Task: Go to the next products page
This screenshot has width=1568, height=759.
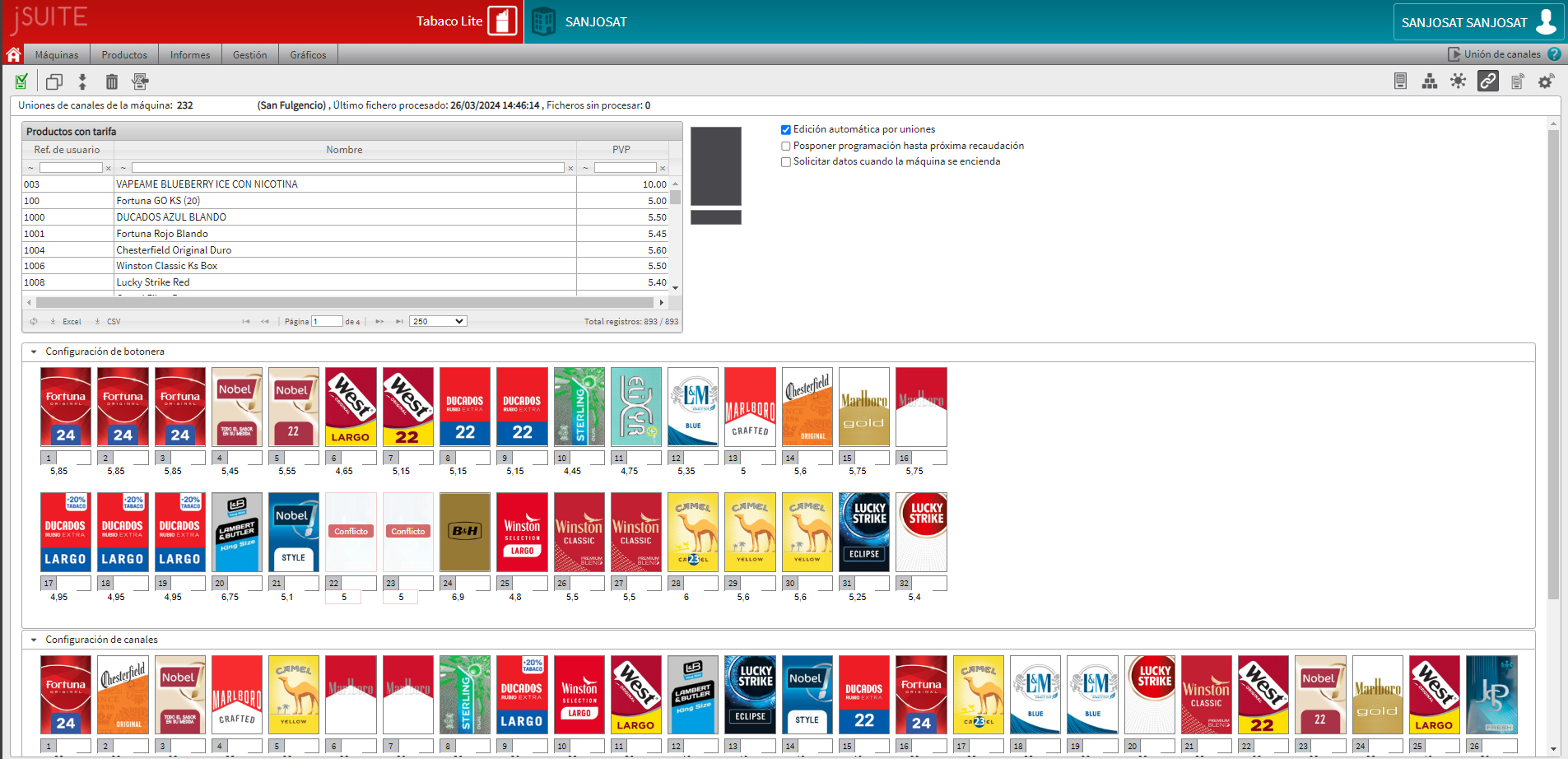Action: (379, 322)
